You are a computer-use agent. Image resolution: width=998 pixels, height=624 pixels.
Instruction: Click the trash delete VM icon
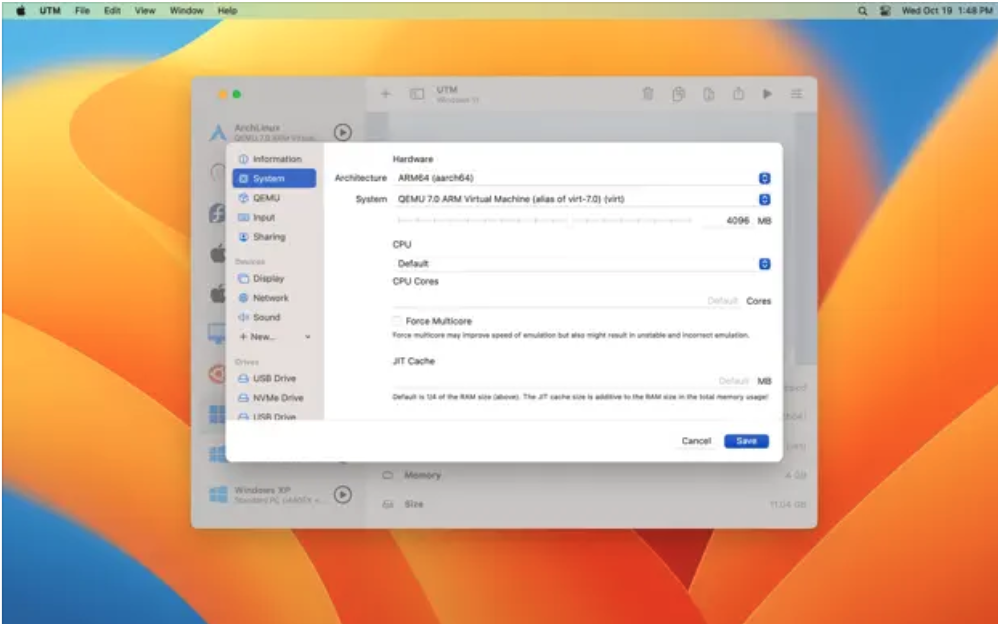[648, 94]
